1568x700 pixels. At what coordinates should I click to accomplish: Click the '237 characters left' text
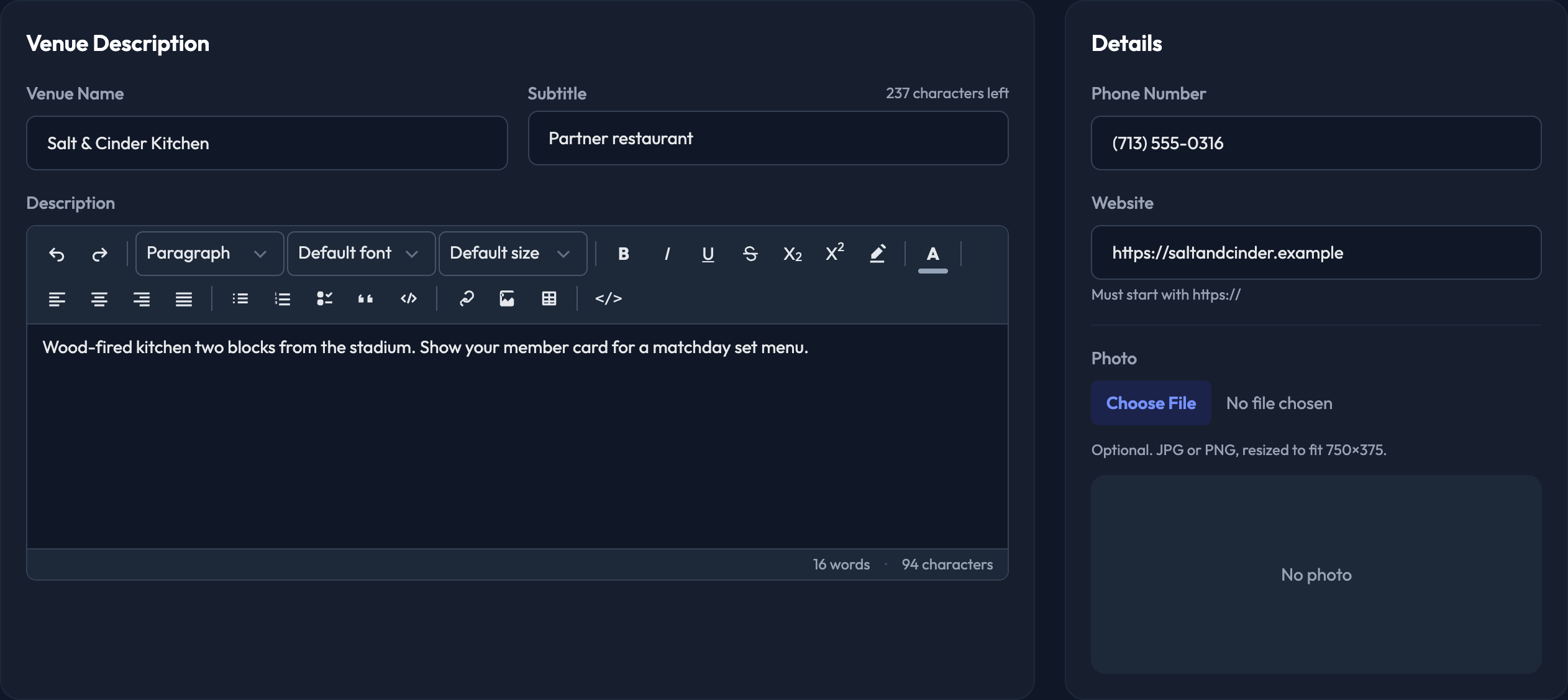click(947, 93)
